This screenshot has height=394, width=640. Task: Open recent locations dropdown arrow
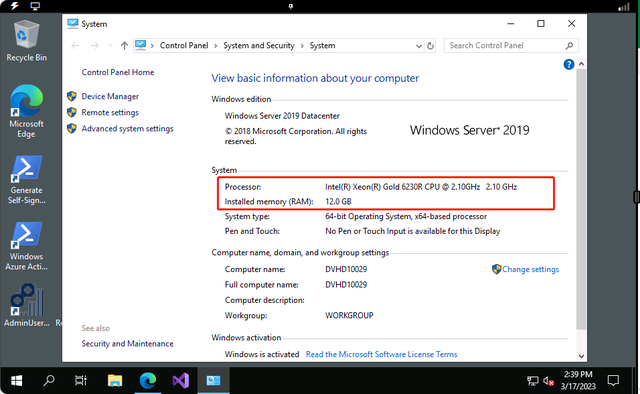click(111, 46)
